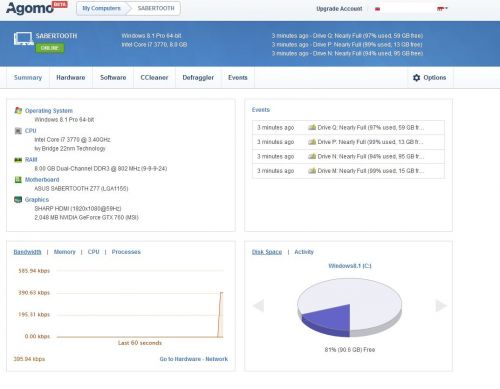This screenshot has height=389, width=500.
Task: Open the Operating System link
Action: click(x=49, y=110)
